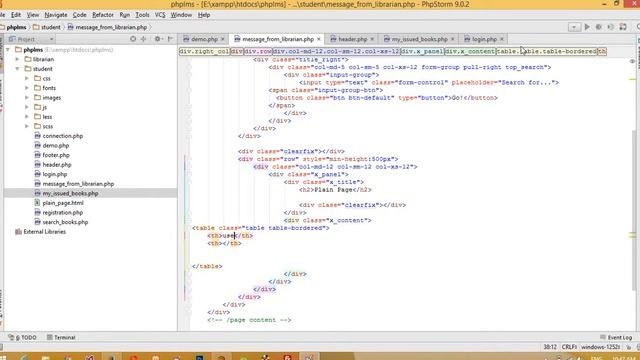Image resolution: width=640 pixels, height=360 pixels.
Task: Click the CRLF line separator status
Action: pyautogui.click(x=569, y=347)
